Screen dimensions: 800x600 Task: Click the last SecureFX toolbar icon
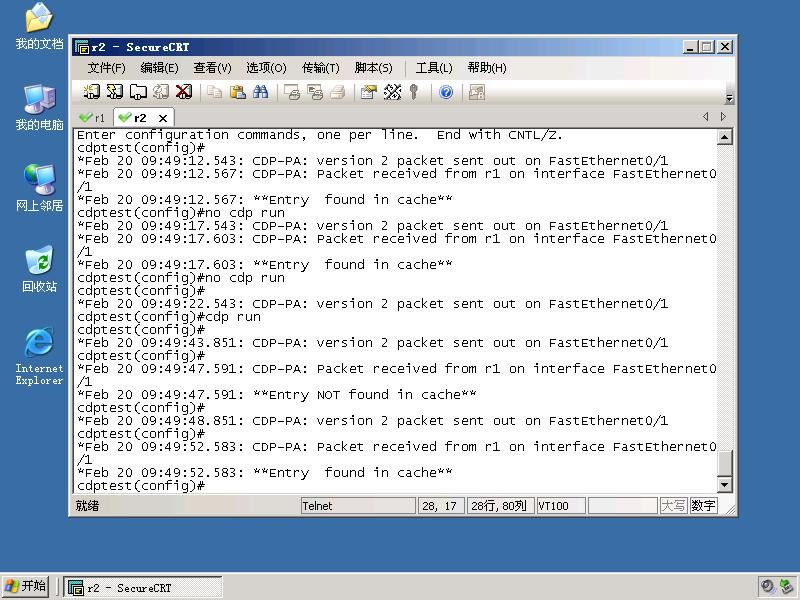pos(477,92)
